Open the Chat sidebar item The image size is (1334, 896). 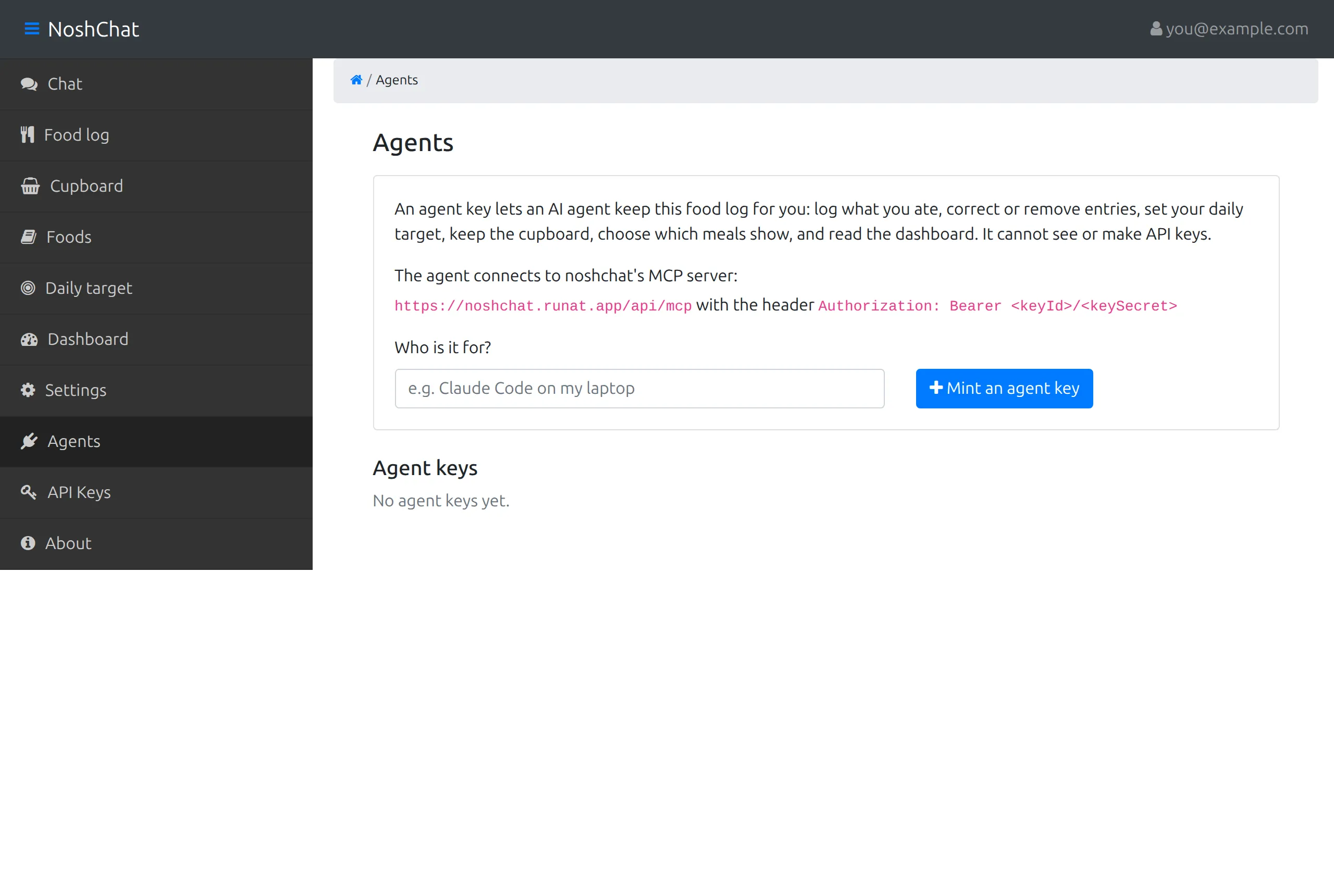click(x=156, y=84)
